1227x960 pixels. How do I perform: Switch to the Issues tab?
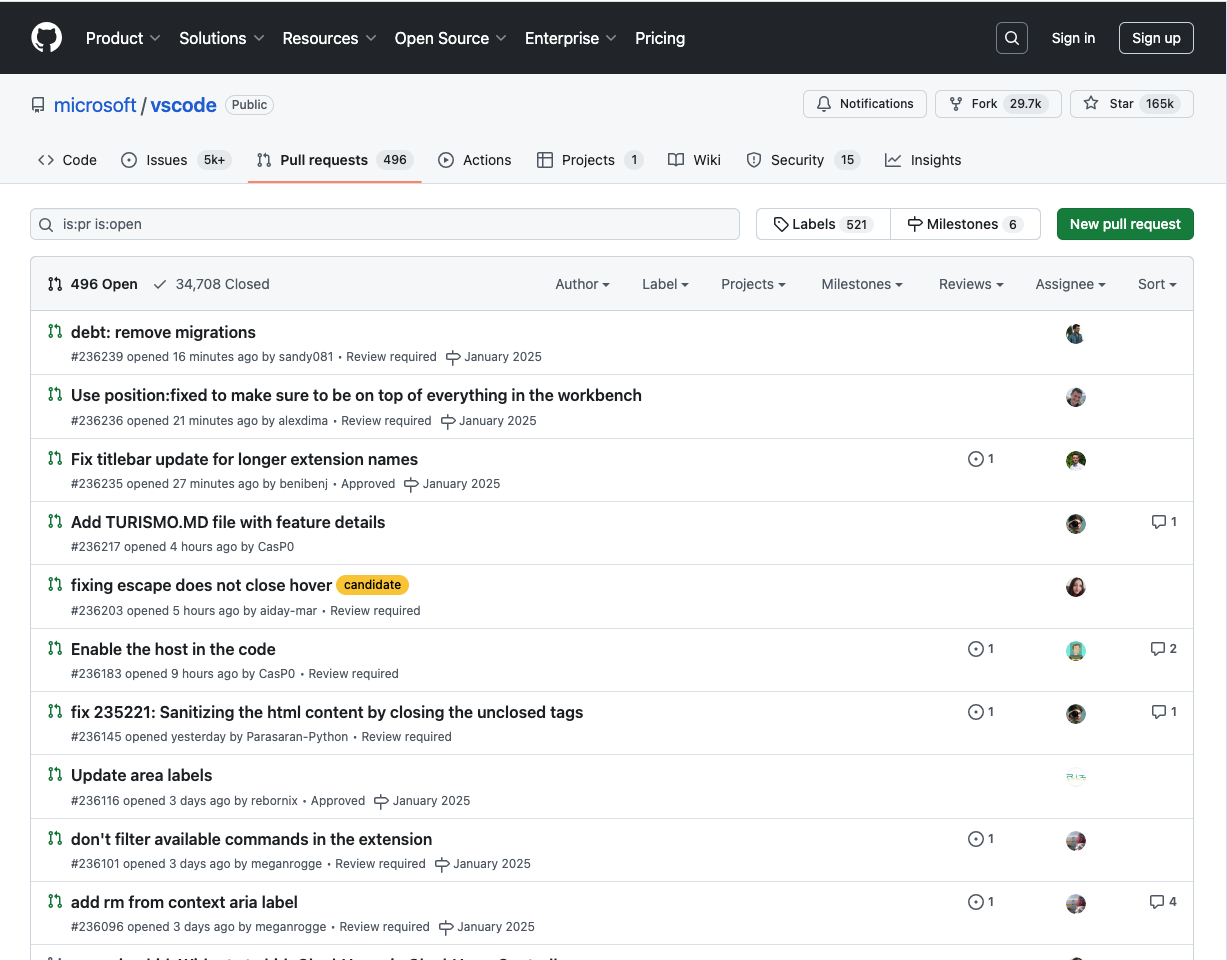(176, 160)
